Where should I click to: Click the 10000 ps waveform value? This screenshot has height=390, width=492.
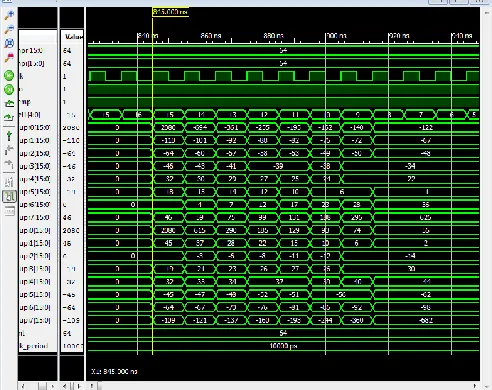pos(283,346)
